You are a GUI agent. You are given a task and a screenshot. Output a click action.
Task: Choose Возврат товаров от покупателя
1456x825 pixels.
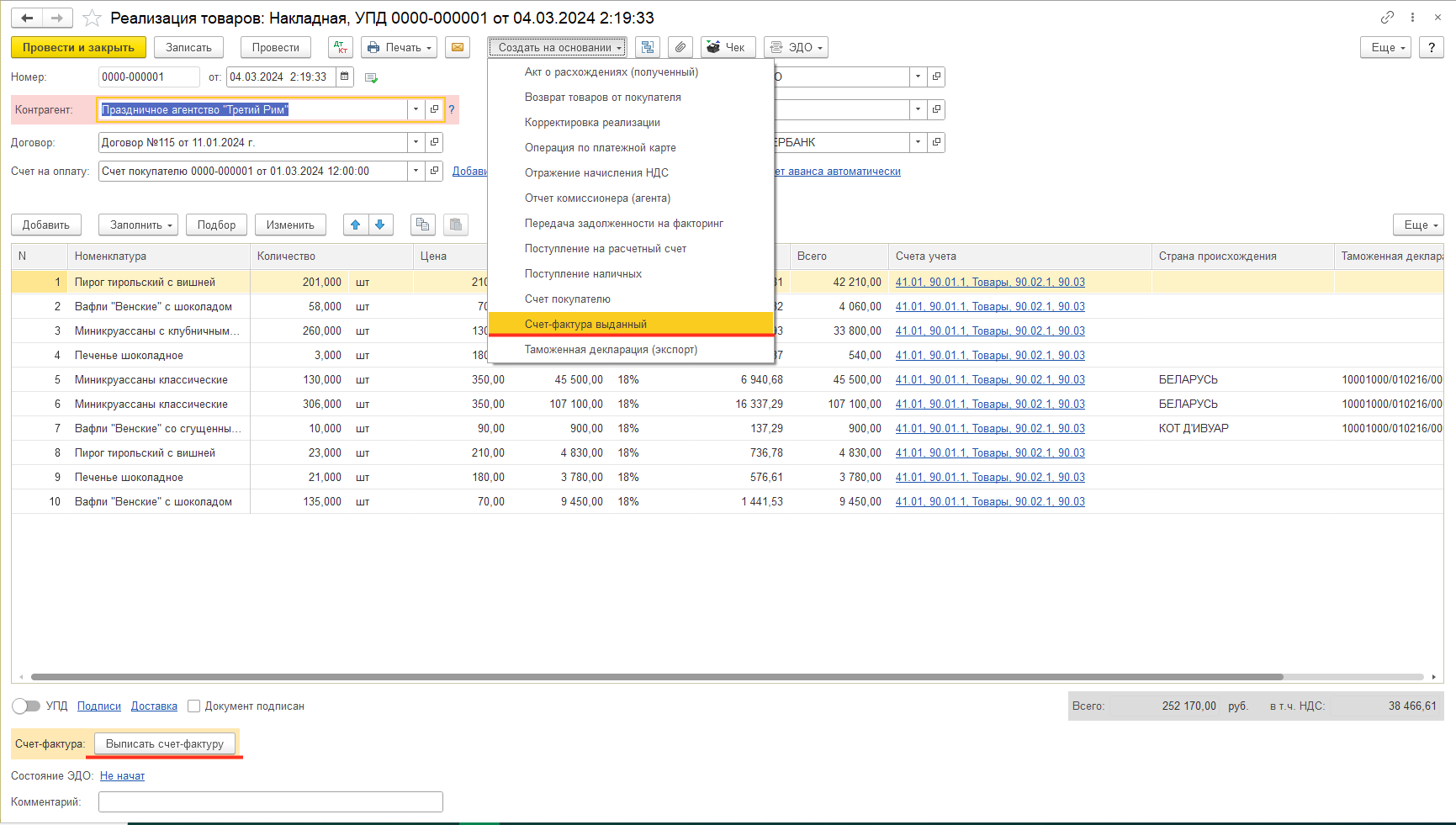tap(631, 97)
